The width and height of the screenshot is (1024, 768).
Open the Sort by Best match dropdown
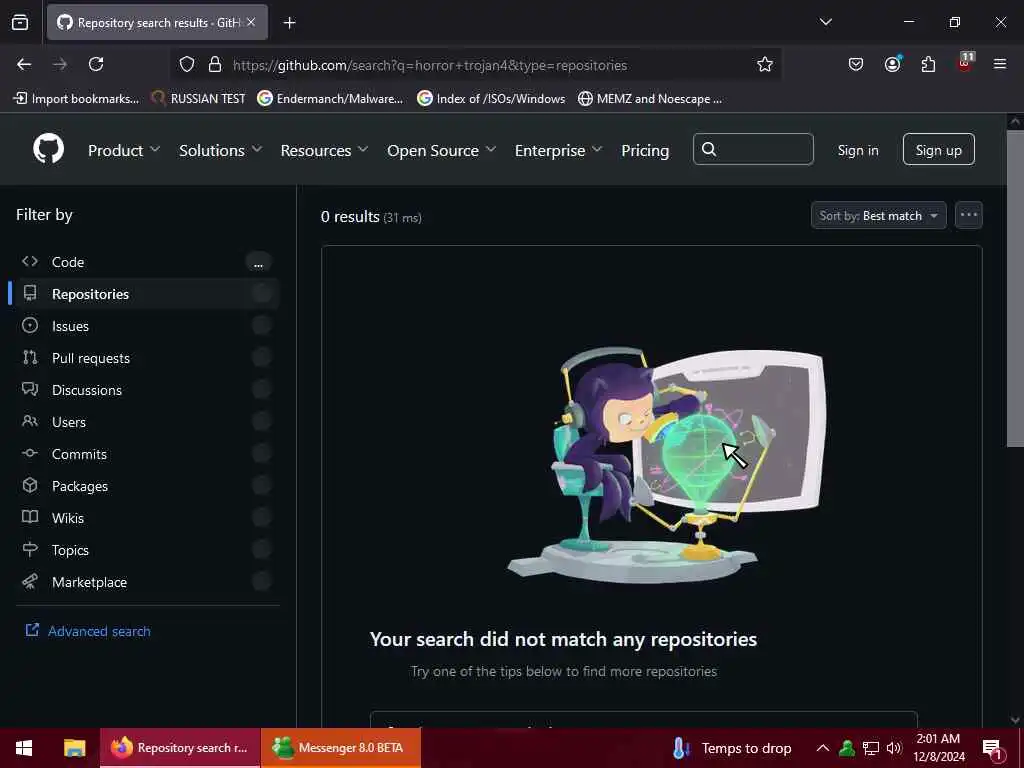[878, 215]
